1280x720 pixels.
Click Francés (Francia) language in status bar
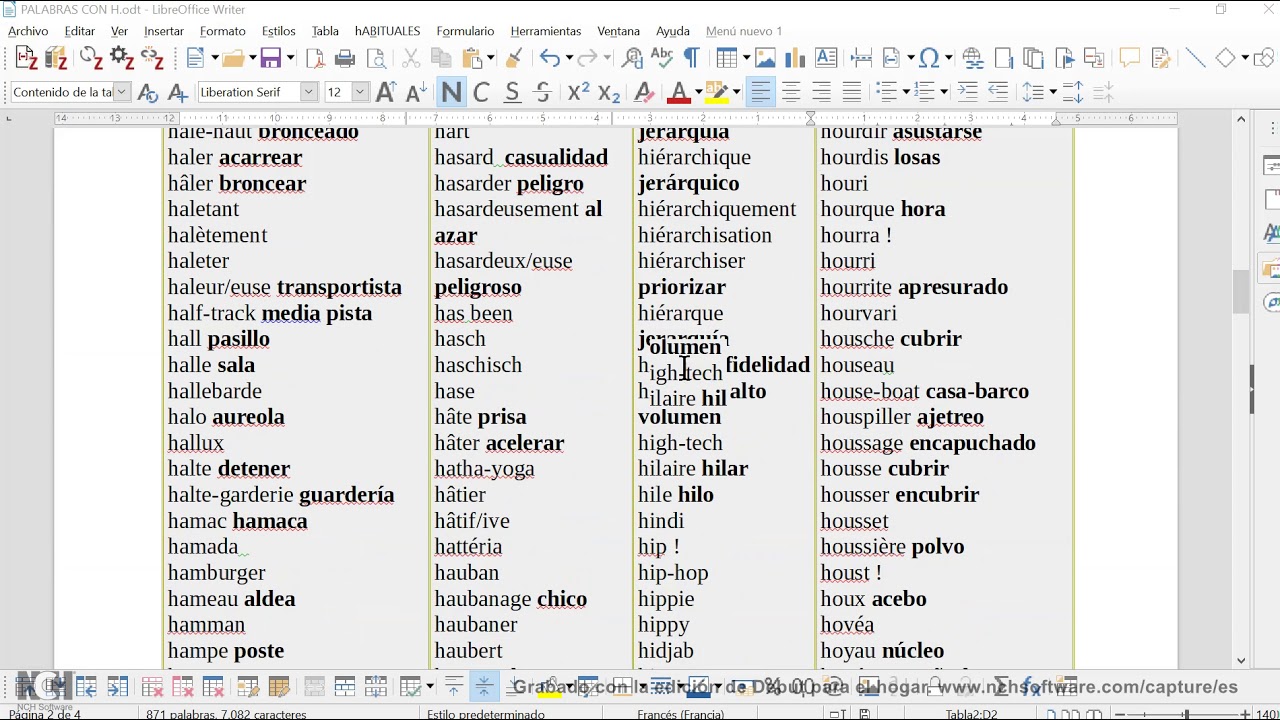tap(681, 714)
